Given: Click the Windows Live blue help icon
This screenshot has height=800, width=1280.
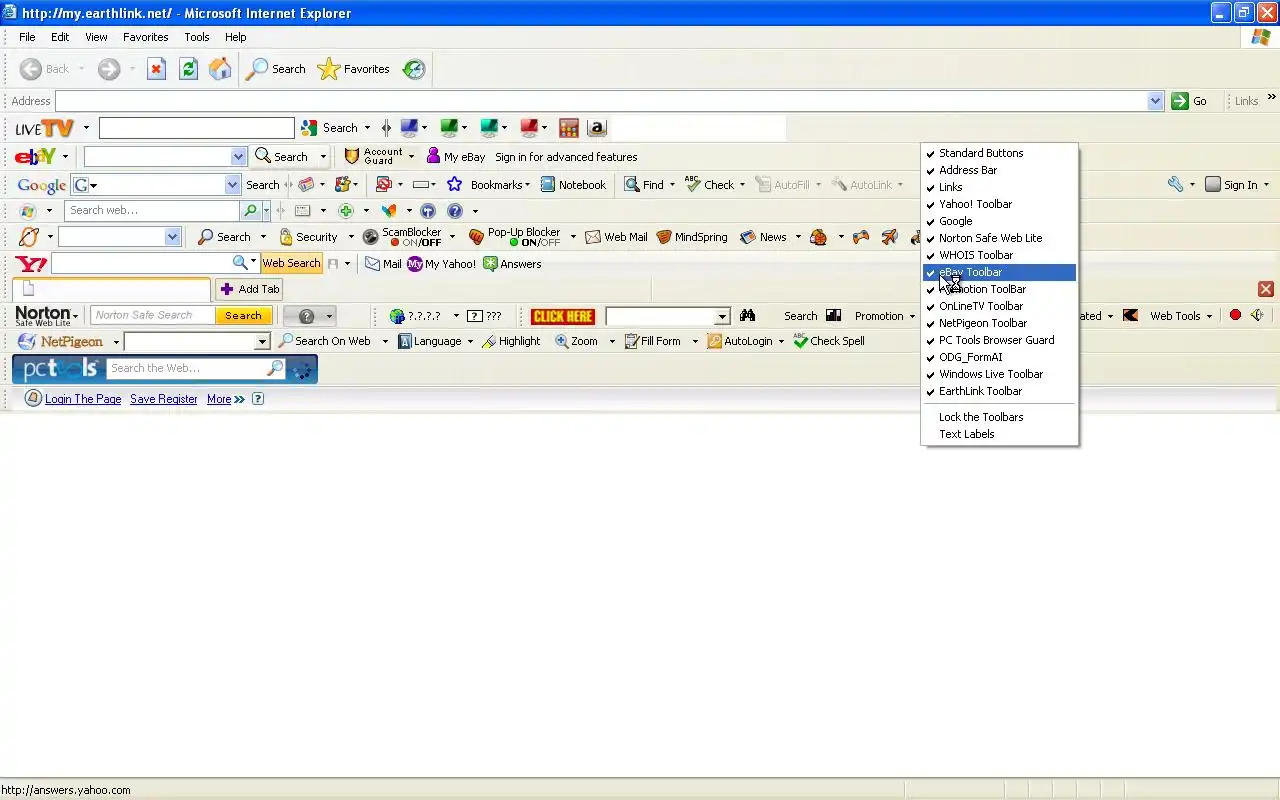Looking at the screenshot, I should click(455, 211).
